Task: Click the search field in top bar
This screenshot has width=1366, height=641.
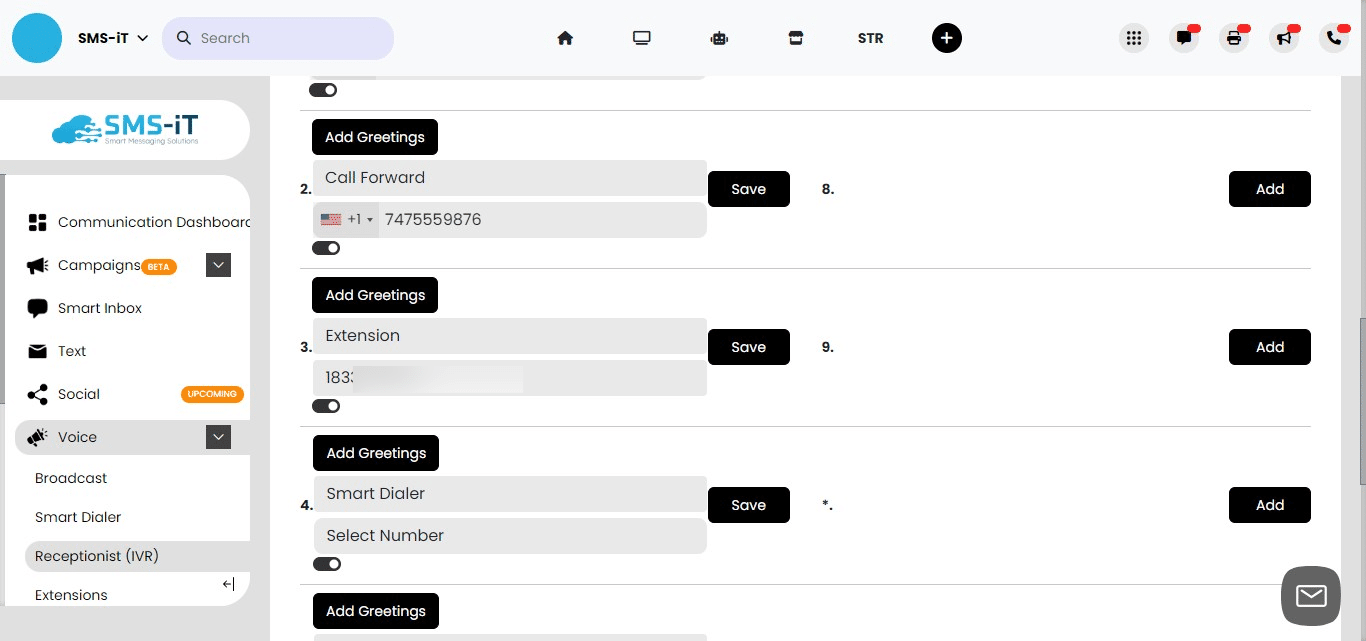Action: [x=278, y=37]
